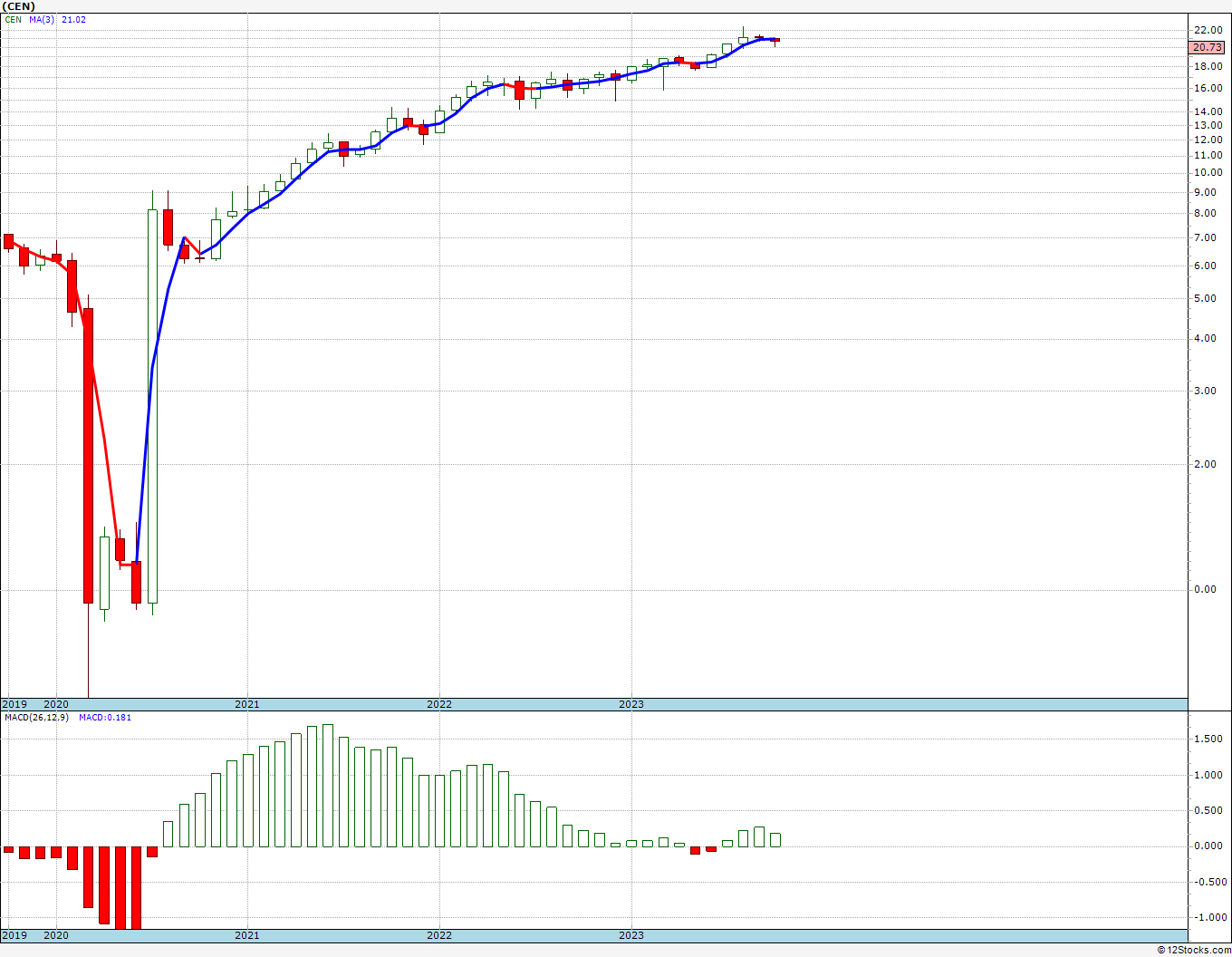Select 2020 on the MACD panel time axis

tap(56, 935)
